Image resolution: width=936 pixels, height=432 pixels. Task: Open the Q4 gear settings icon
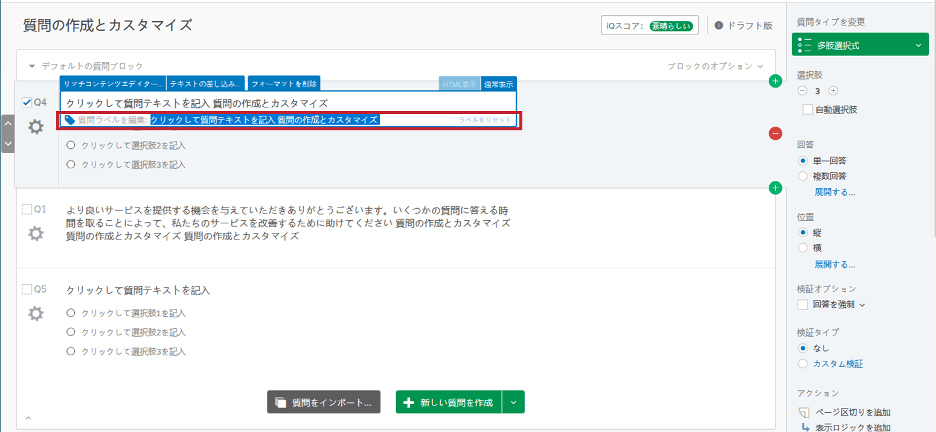pyautogui.click(x=36, y=126)
